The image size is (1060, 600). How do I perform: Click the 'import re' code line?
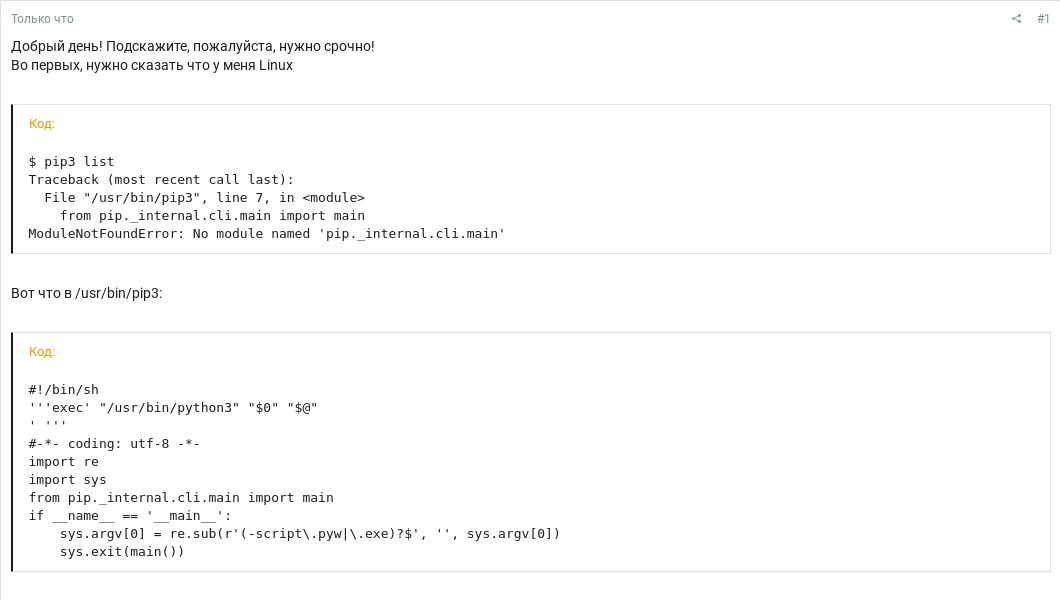(64, 462)
